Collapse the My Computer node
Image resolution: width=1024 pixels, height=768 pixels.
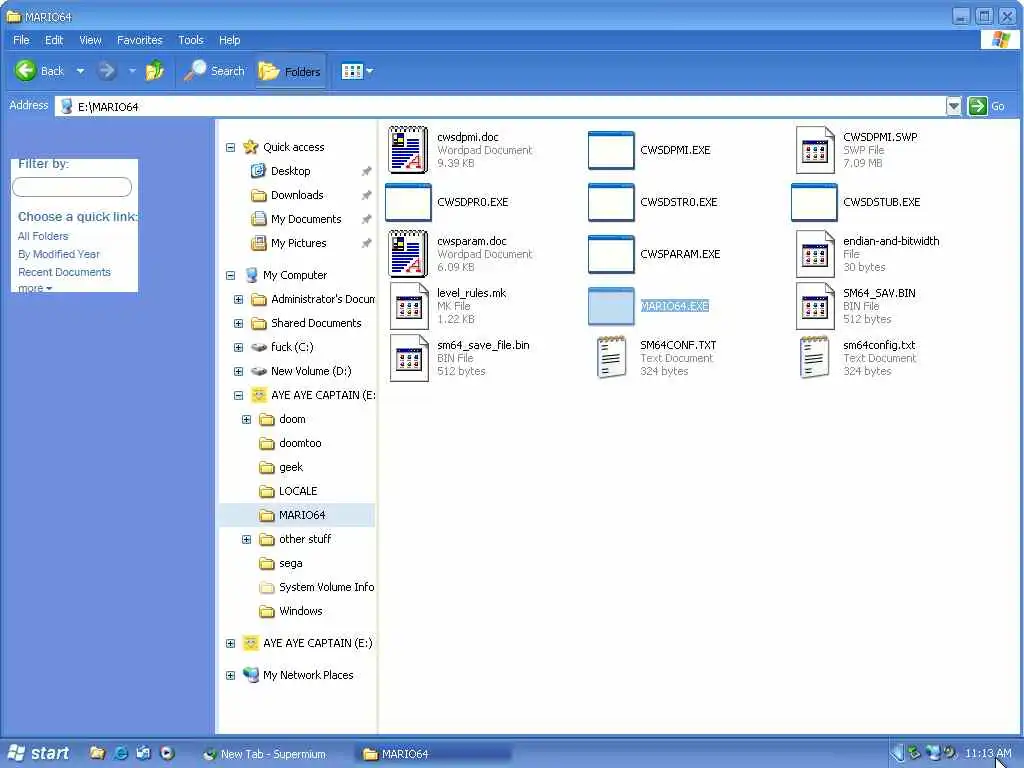pos(231,276)
